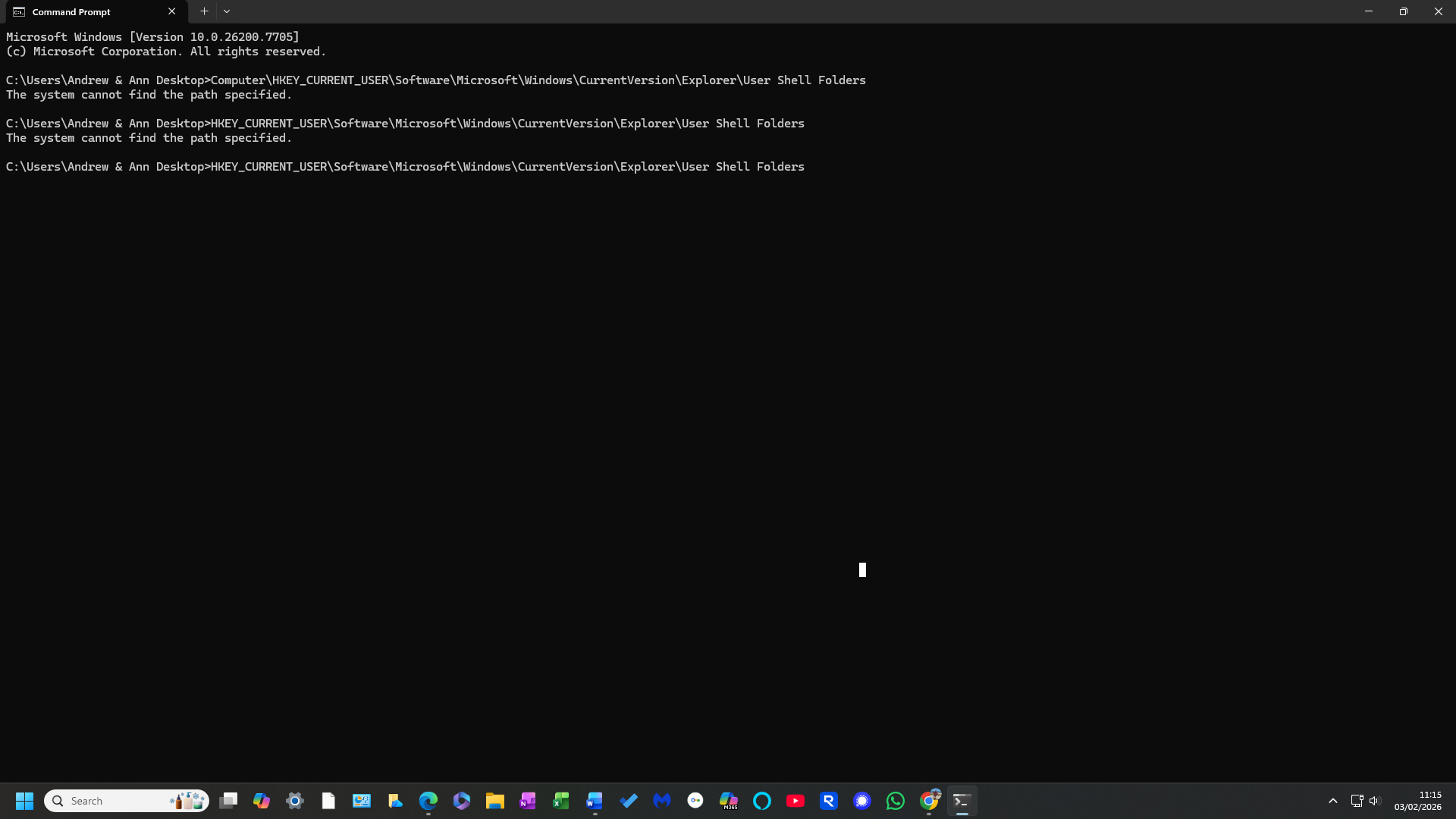Launch Microsoft Edge from taskbar
The image size is (1456, 819).
428,801
